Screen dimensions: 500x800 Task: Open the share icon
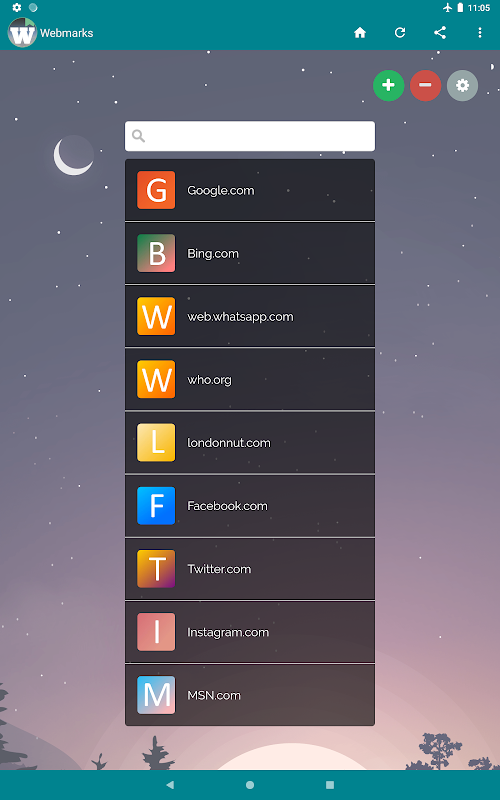click(440, 33)
